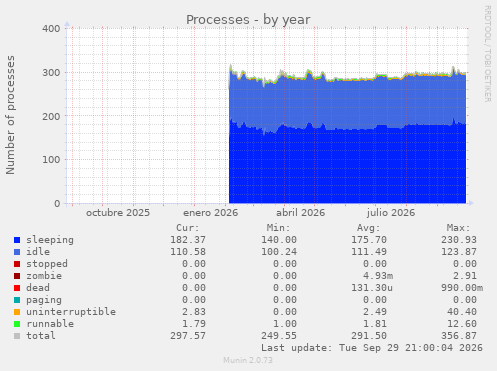The height and width of the screenshot is (371, 497).
Task: Click the 'Avg:' column header
Action: point(369,228)
